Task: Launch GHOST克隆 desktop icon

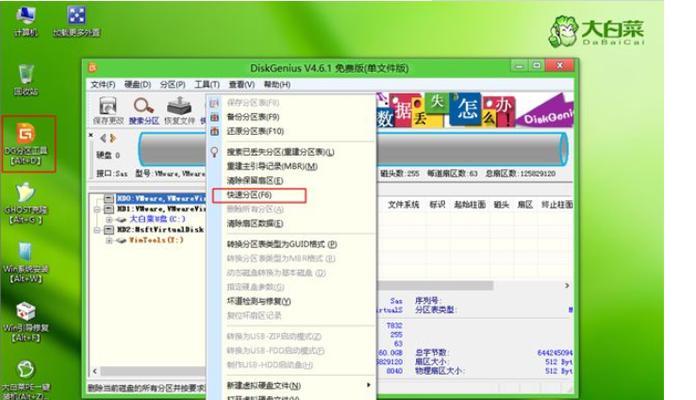Action: point(26,203)
